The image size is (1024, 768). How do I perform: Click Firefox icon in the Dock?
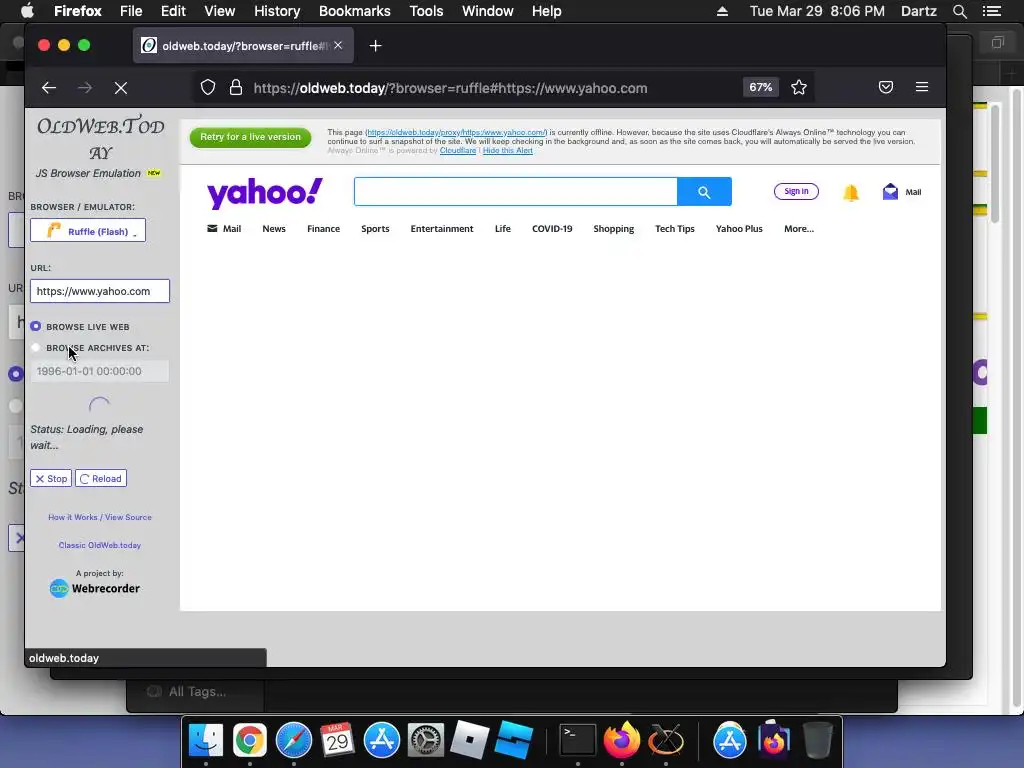pos(621,740)
